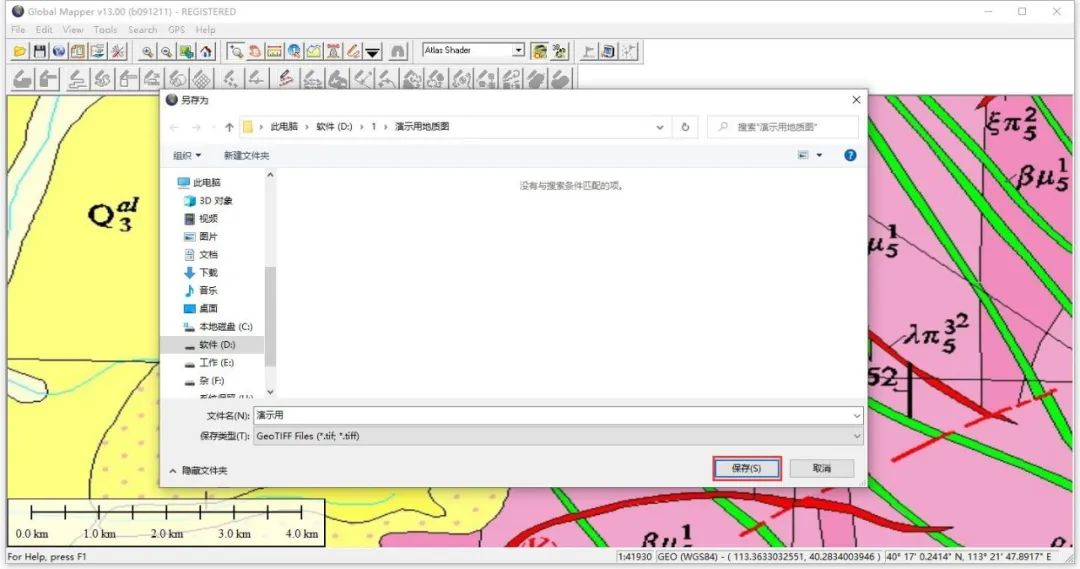Click the refresh icon in the address bar

[685, 127]
